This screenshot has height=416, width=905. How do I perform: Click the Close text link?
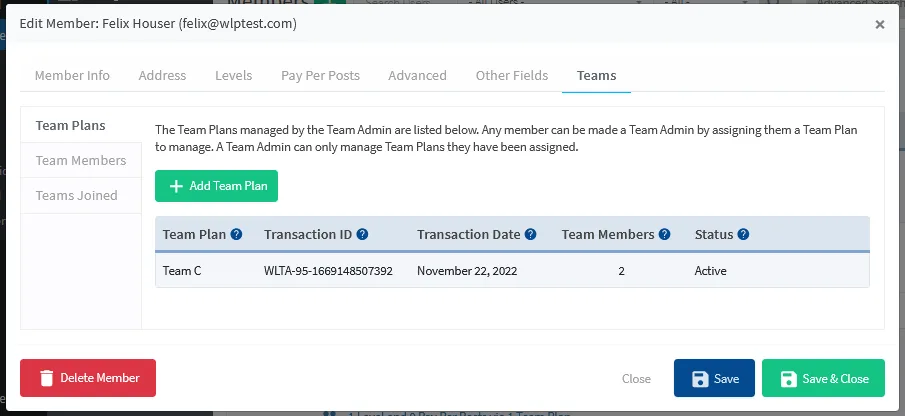[636, 378]
